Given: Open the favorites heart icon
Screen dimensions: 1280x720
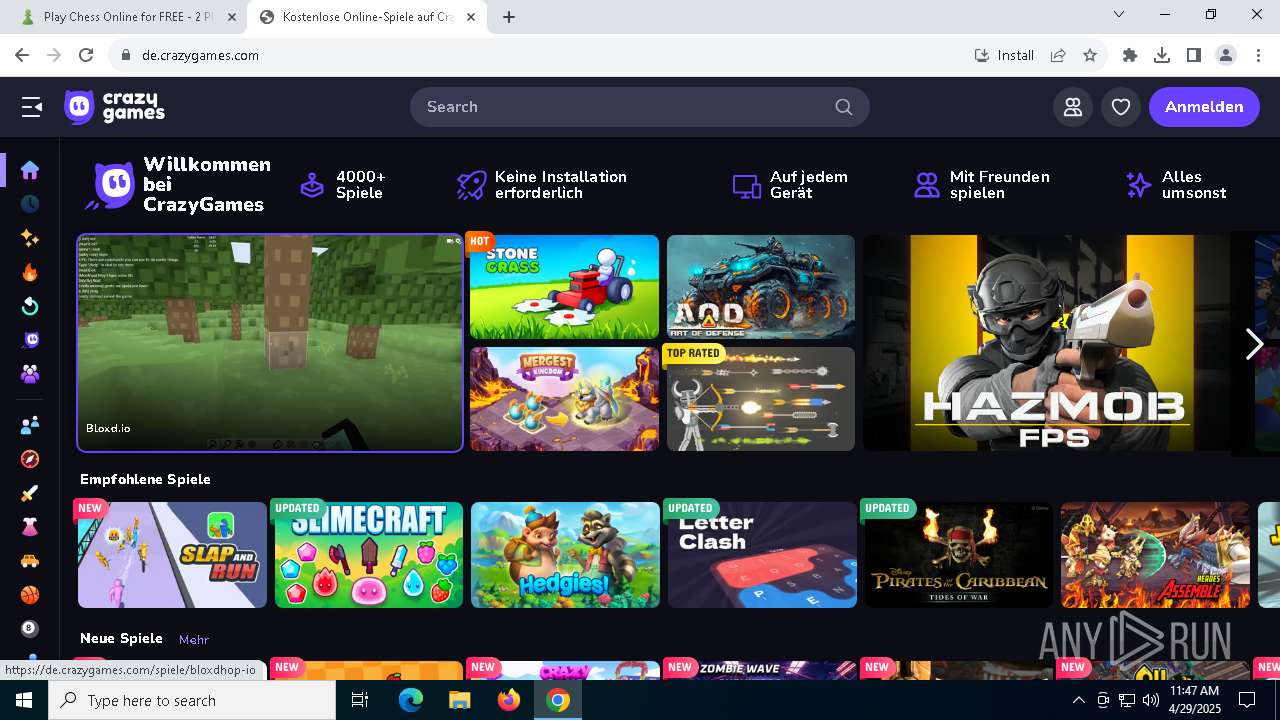Looking at the screenshot, I should (1121, 107).
